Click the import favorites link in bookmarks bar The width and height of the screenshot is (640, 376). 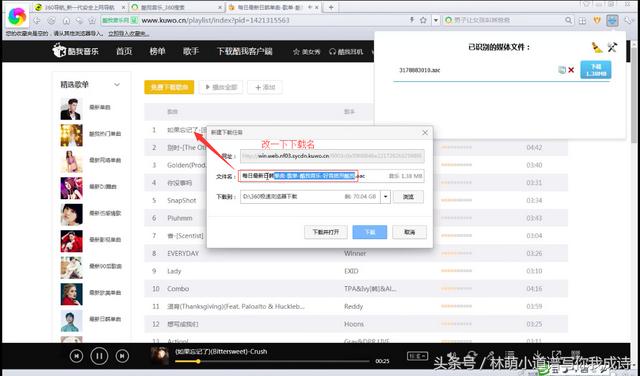click(x=128, y=33)
